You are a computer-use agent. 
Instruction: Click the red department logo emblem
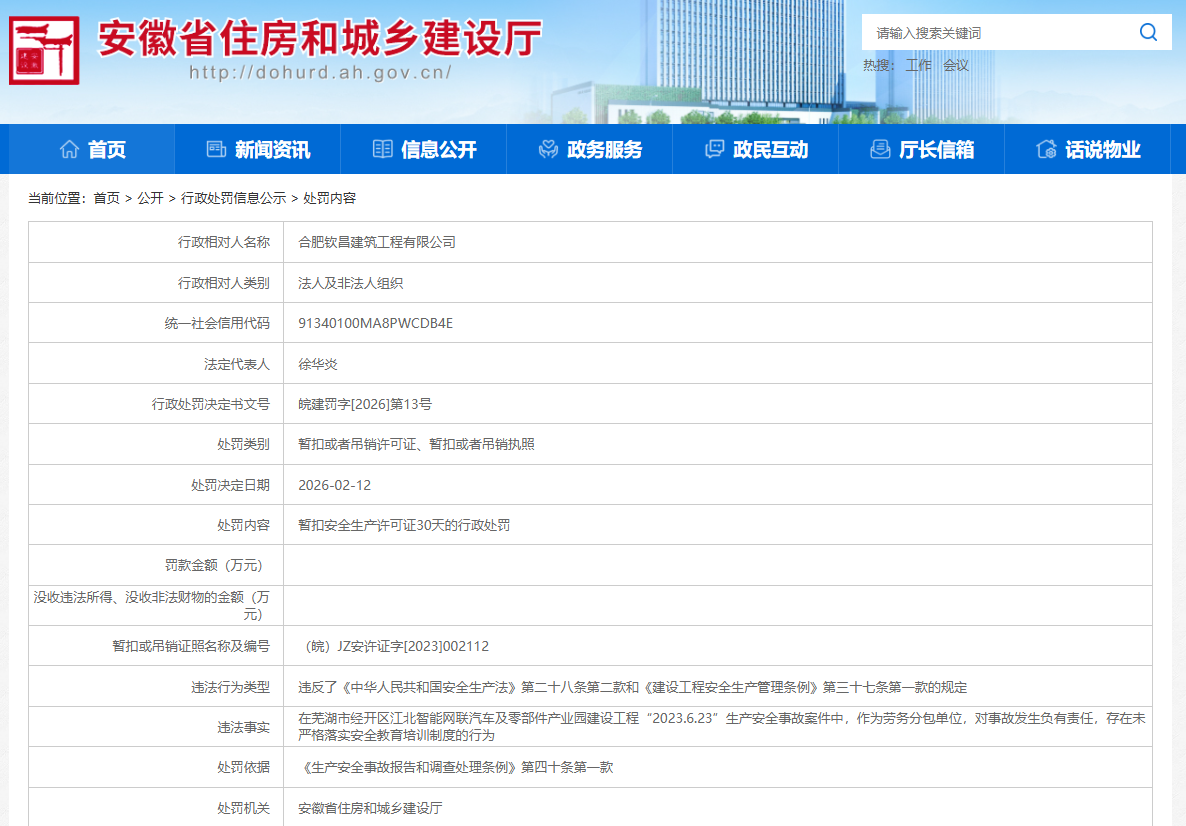click(43, 49)
